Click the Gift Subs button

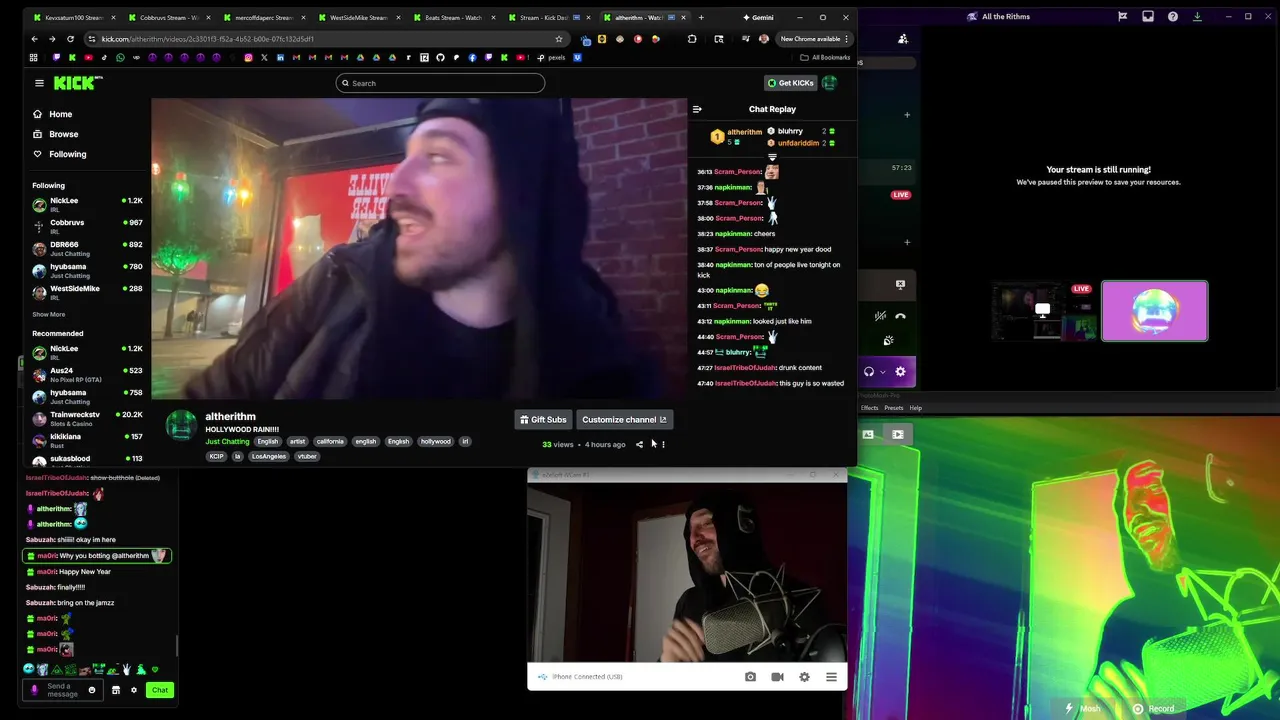click(x=542, y=420)
